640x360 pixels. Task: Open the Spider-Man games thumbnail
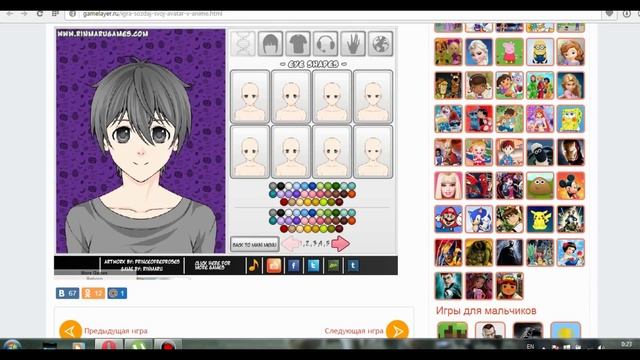coord(479,186)
